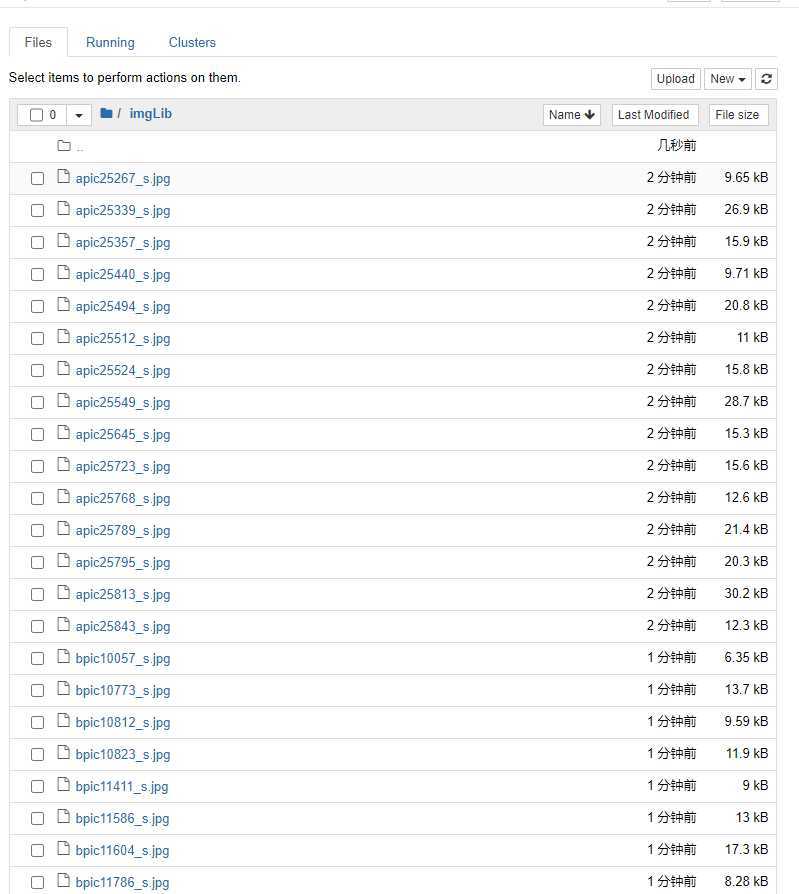
Task: Sort files by Name
Action: pos(571,115)
